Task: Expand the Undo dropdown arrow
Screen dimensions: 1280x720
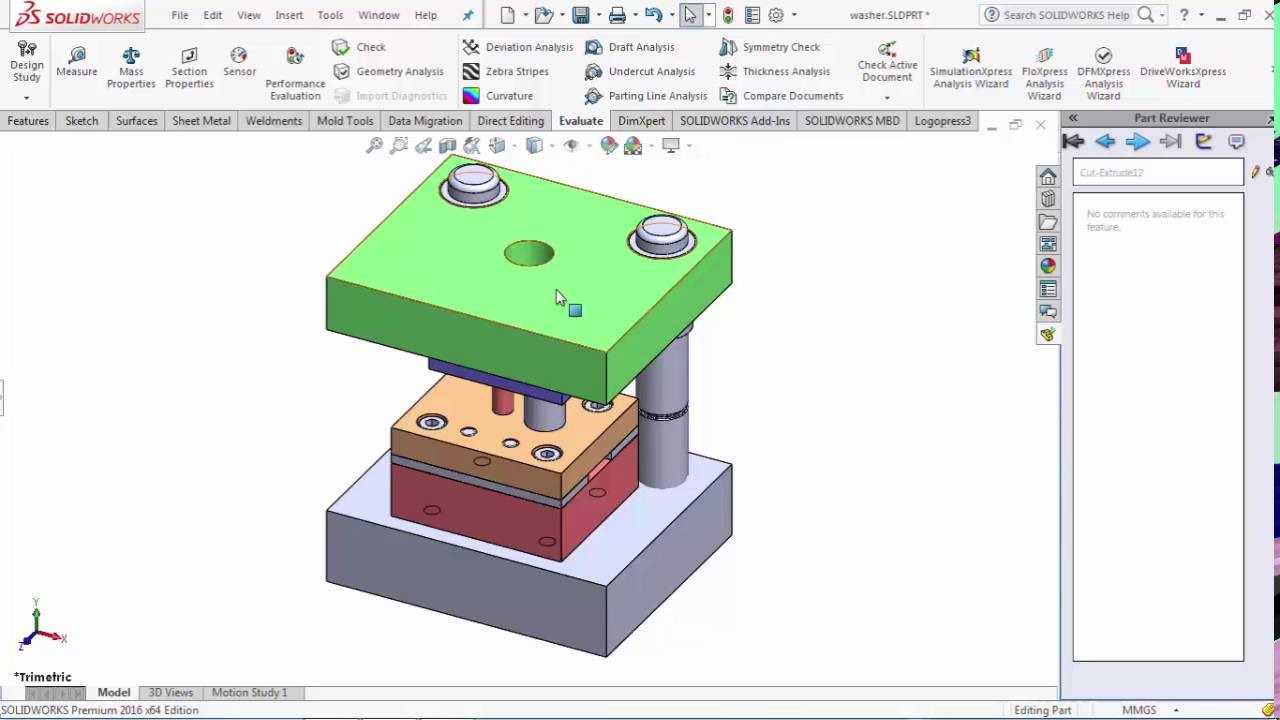Action: 671,15
